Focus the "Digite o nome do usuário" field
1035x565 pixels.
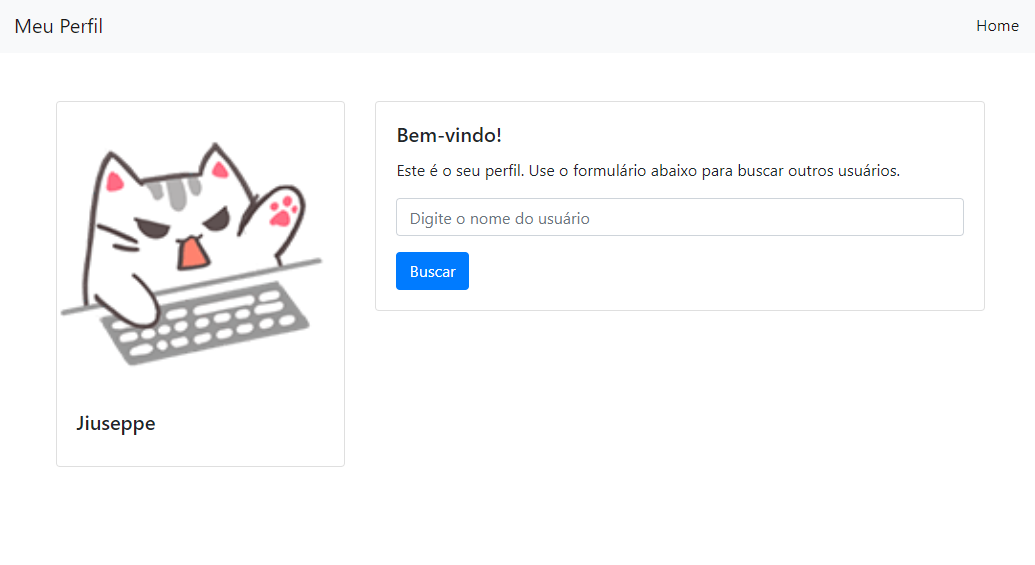point(680,217)
